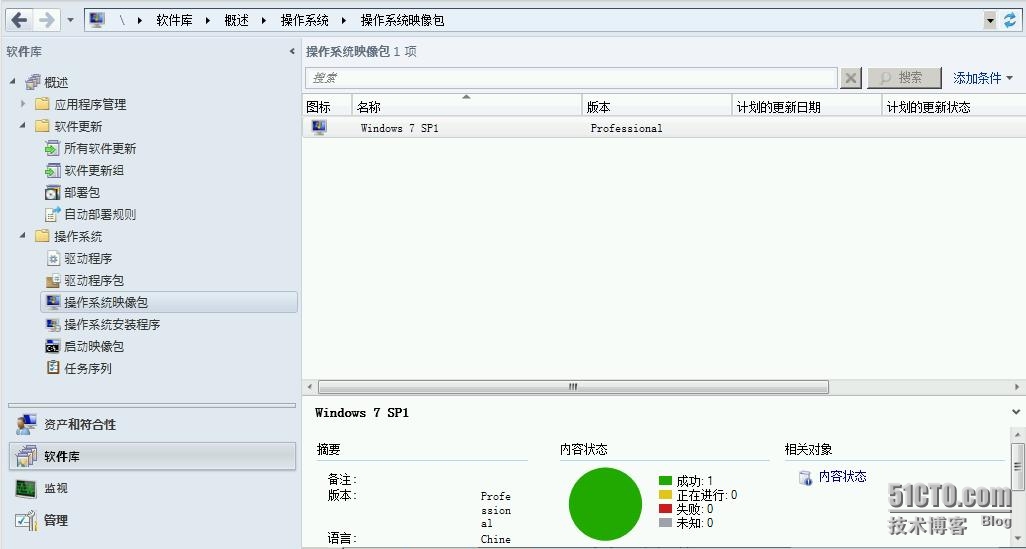
Task: Click 操作系统 in the breadcrumb path
Action: [x=304, y=20]
